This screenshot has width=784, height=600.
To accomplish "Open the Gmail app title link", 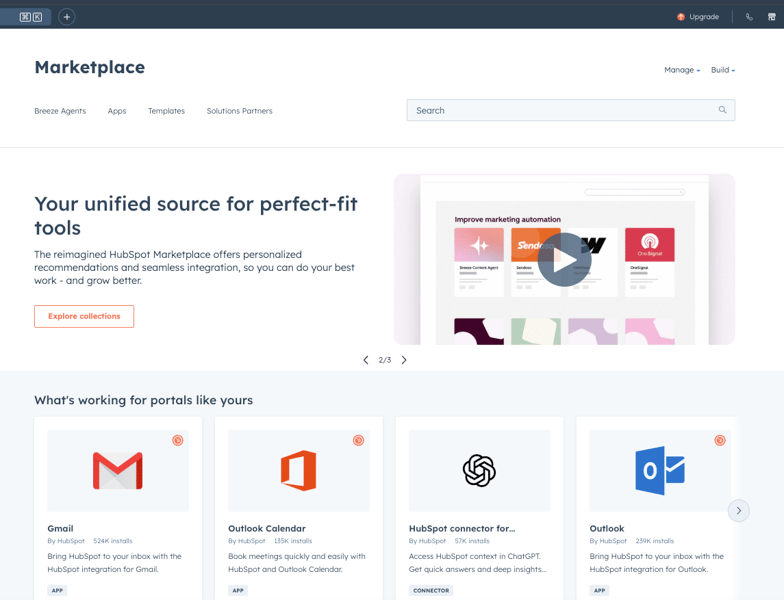I will pyautogui.click(x=60, y=528).
